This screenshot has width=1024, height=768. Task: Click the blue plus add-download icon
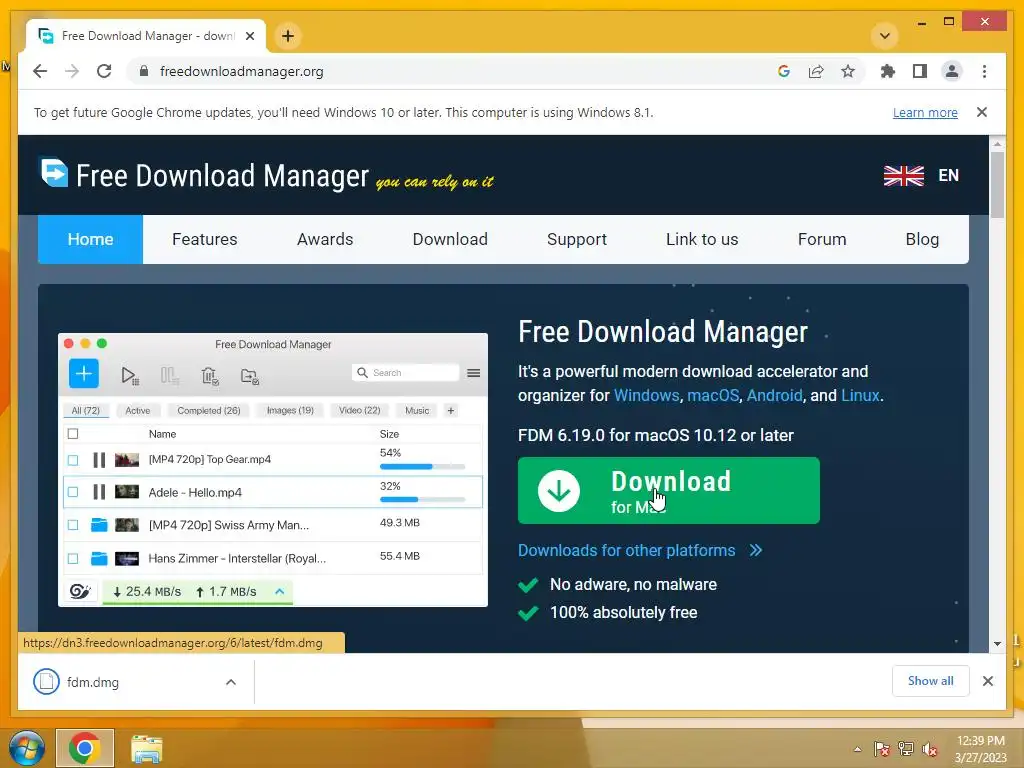tap(84, 374)
